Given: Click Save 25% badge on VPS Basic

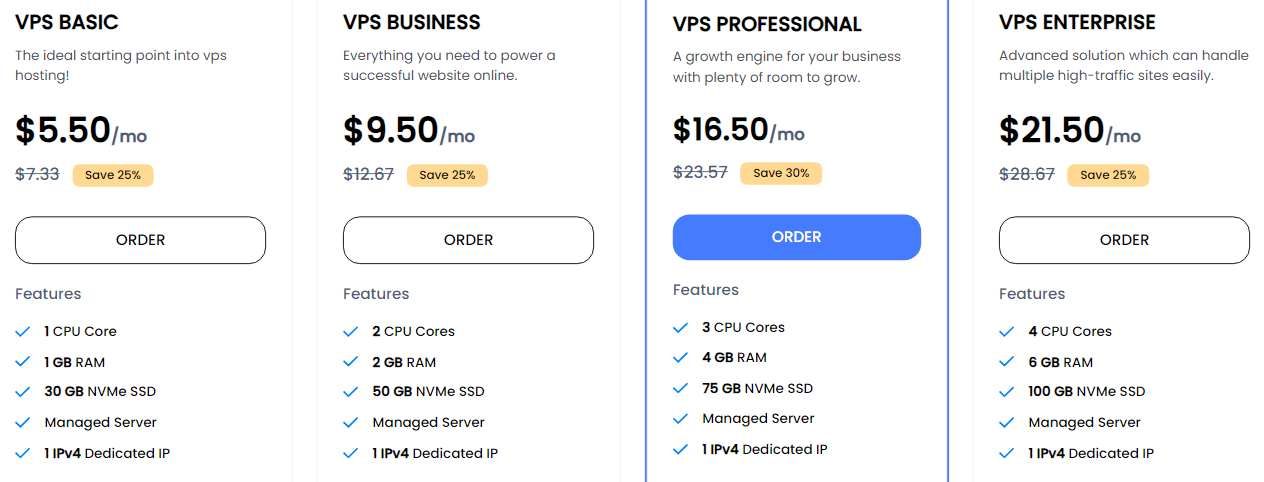Looking at the screenshot, I should [x=113, y=175].
